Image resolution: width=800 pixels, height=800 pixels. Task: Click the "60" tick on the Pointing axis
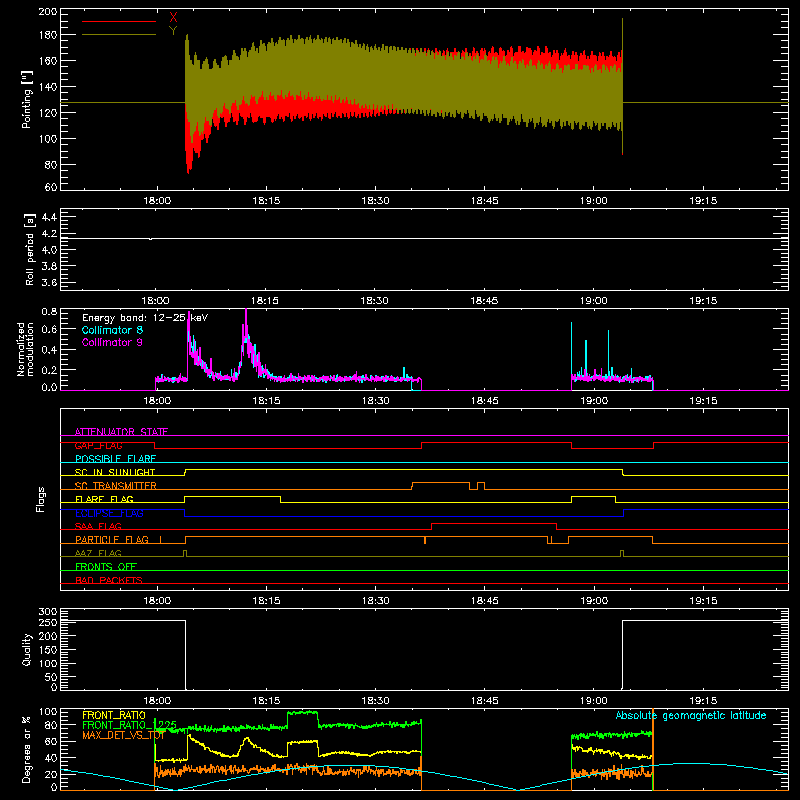click(51, 187)
